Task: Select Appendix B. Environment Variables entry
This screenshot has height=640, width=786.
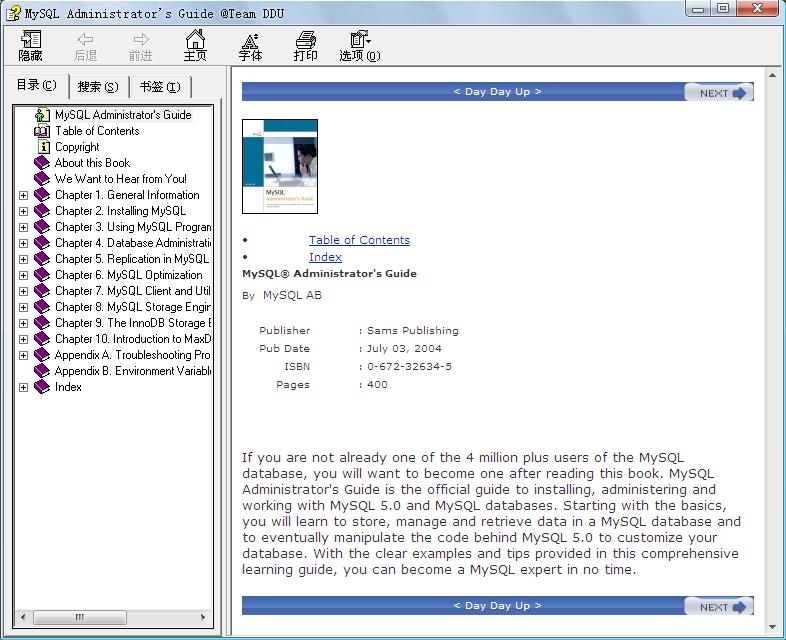Action: (x=132, y=371)
